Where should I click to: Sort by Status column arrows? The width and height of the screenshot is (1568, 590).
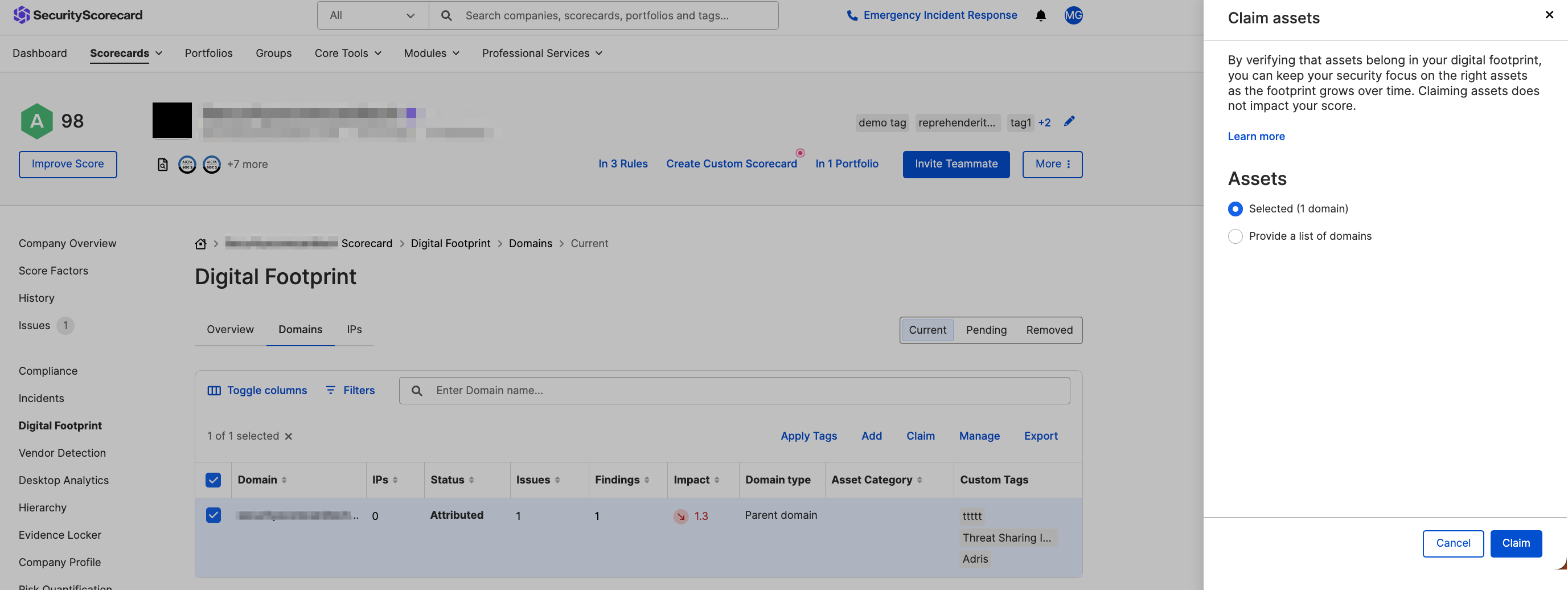(471, 481)
